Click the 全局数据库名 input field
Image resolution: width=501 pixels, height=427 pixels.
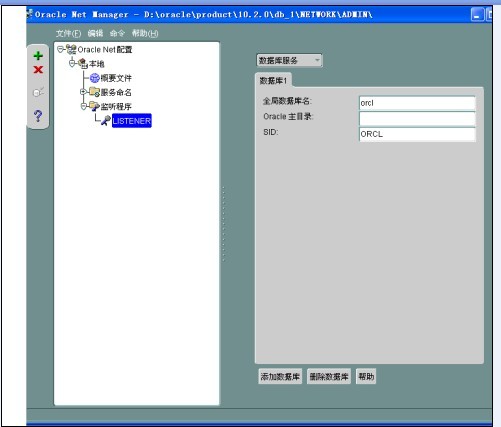click(x=417, y=103)
